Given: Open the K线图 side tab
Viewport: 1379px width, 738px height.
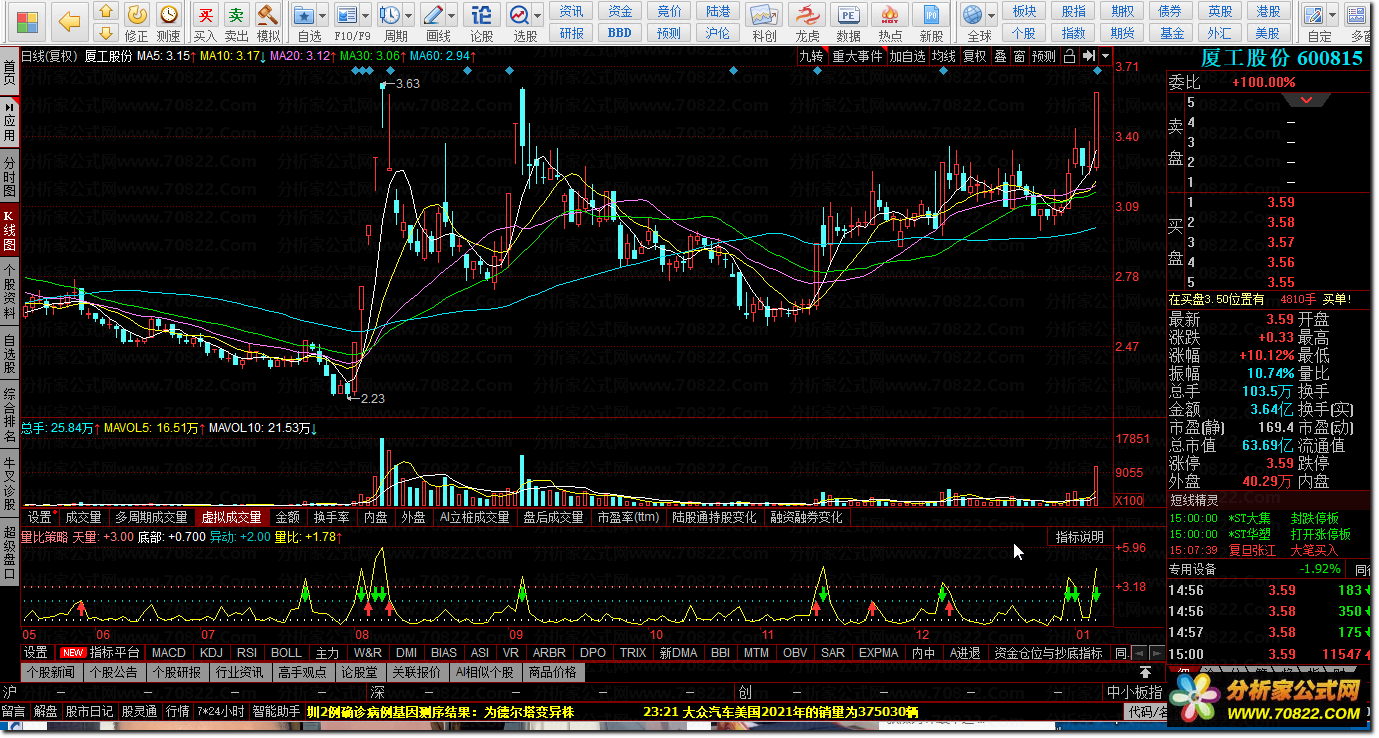Looking at the screenshot, I should click(x=9, y=229).
